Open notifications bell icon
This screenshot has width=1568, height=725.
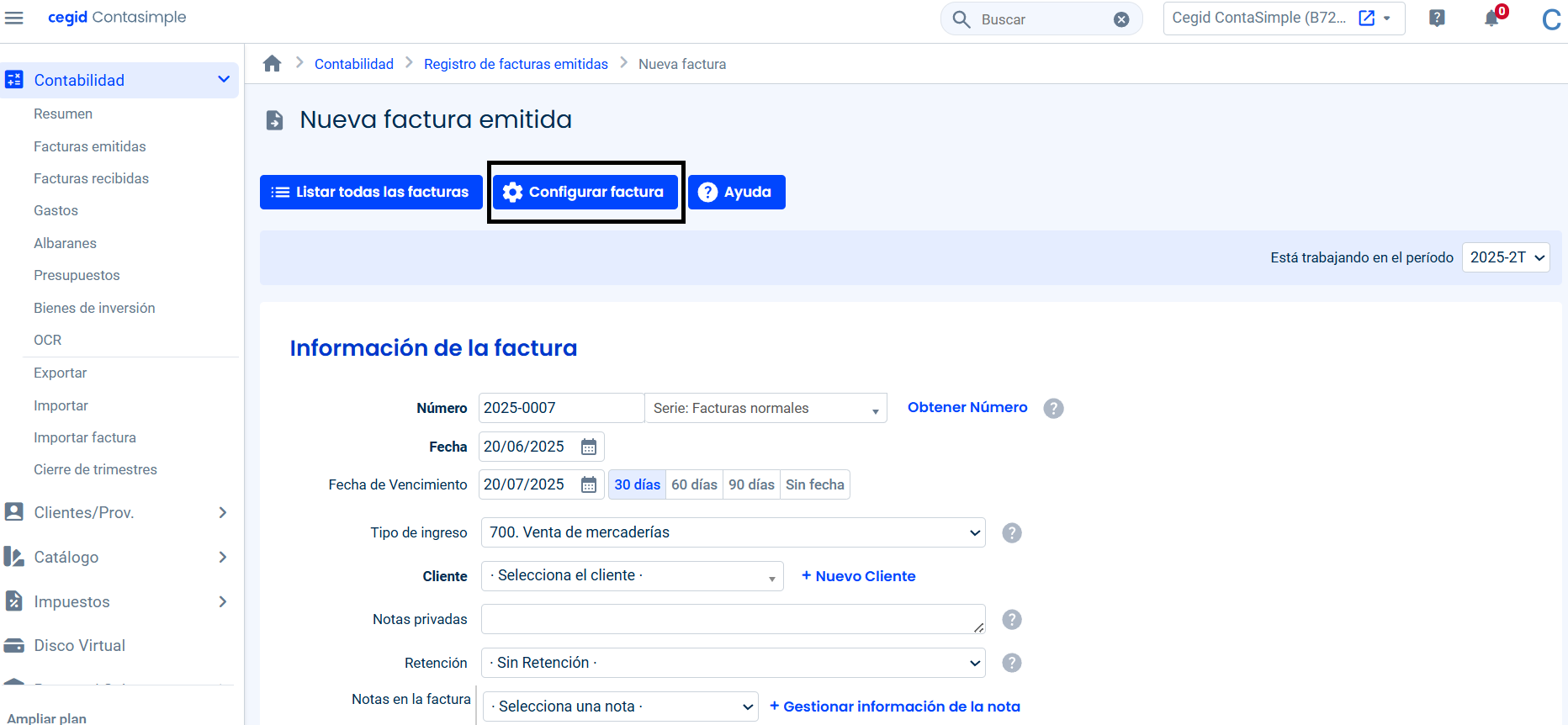click(1492, 18)
